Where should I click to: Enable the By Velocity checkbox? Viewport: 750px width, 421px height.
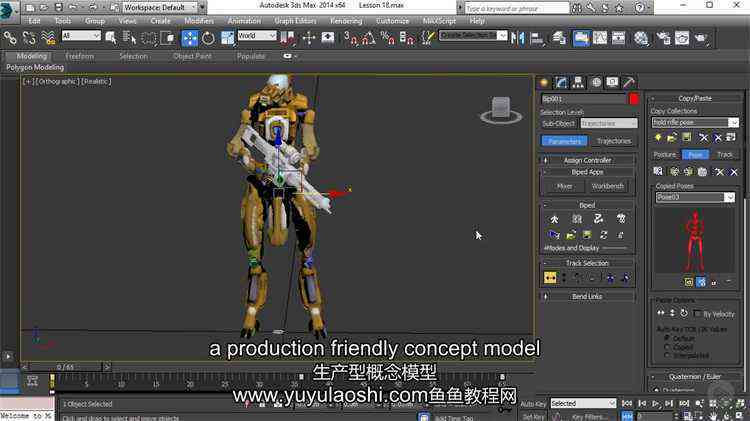coord(697,314)
